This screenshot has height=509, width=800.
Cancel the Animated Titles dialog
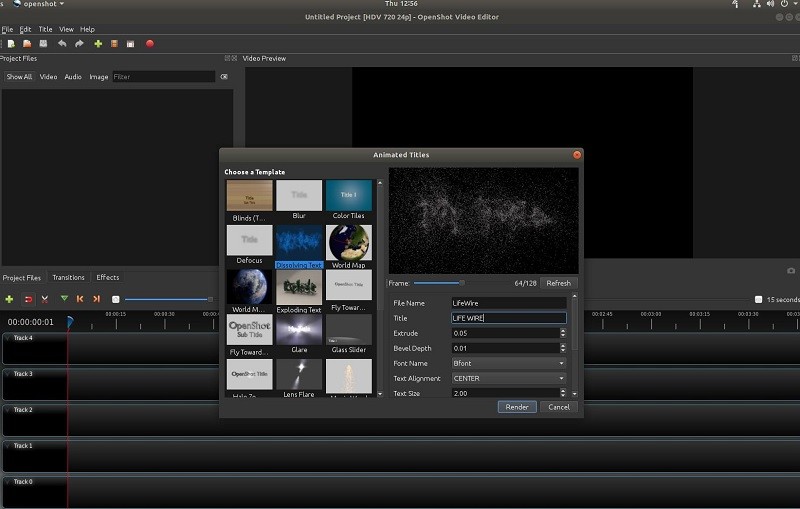point(559,407)
